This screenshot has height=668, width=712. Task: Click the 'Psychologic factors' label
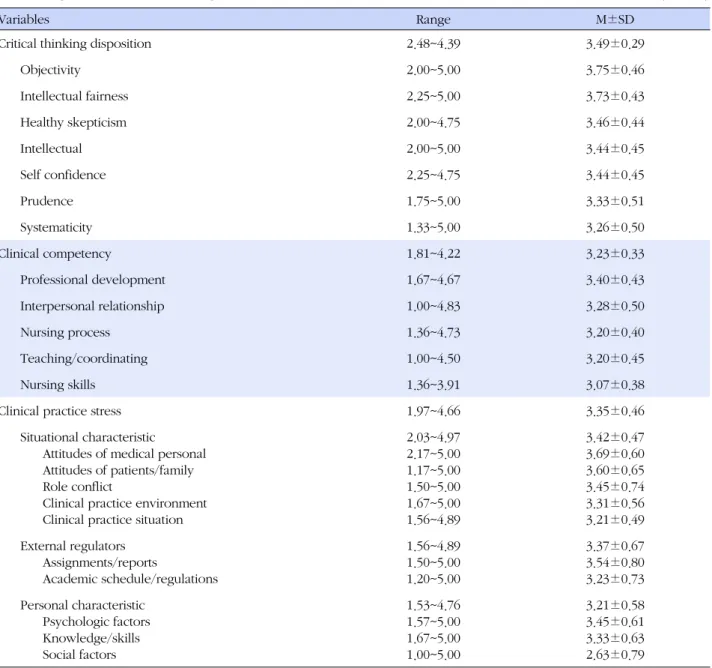(x=96, y=622)
